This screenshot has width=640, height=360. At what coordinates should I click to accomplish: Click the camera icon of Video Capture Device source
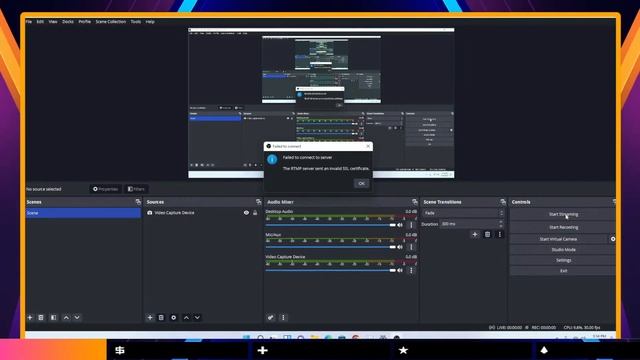click(x=150, y=213)
